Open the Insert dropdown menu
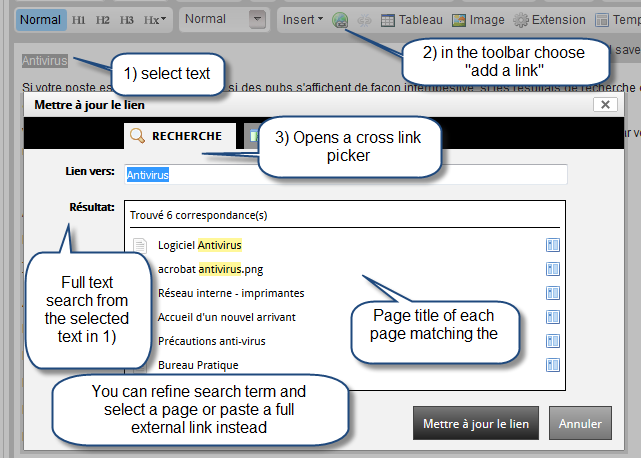The height and width of the screenshot is (458, 641). pos(302,20)
